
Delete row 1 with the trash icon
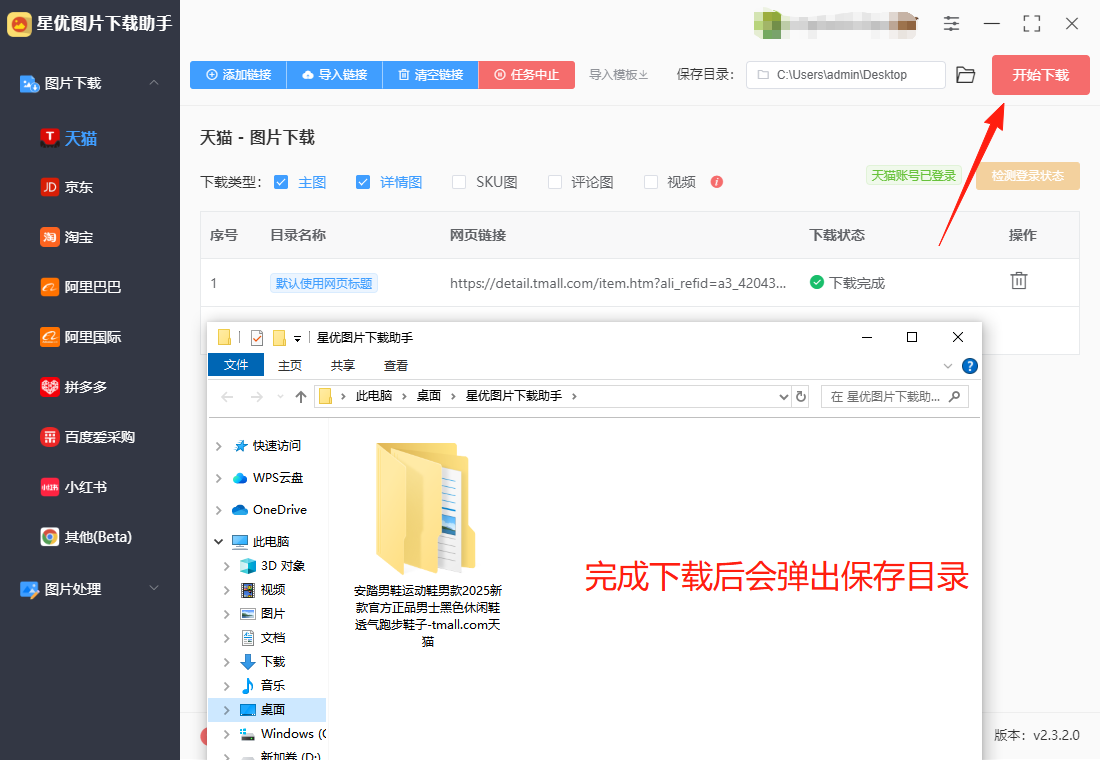pyautogui.click(x=1019, y=281)
